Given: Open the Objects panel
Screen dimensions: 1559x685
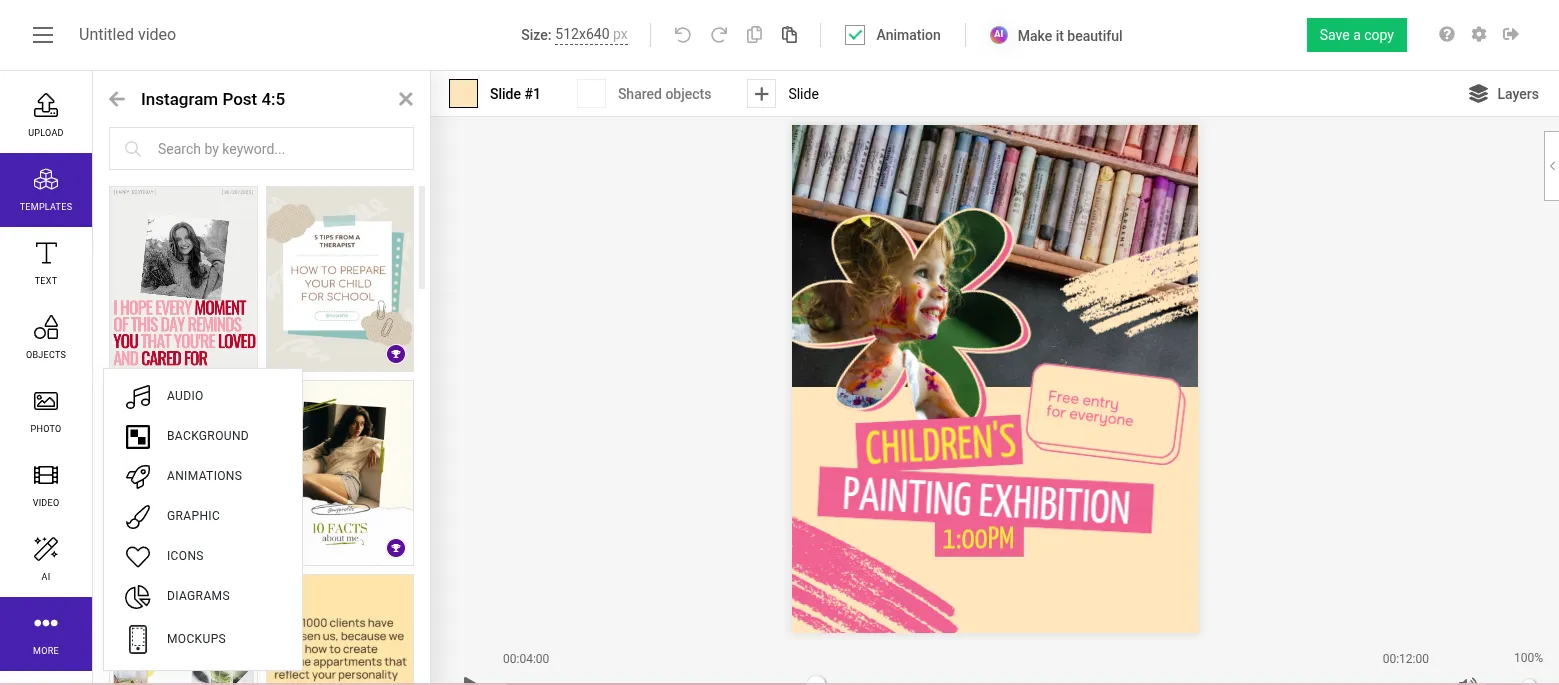Looking at the screenshot, I should [x=46, y=337].
